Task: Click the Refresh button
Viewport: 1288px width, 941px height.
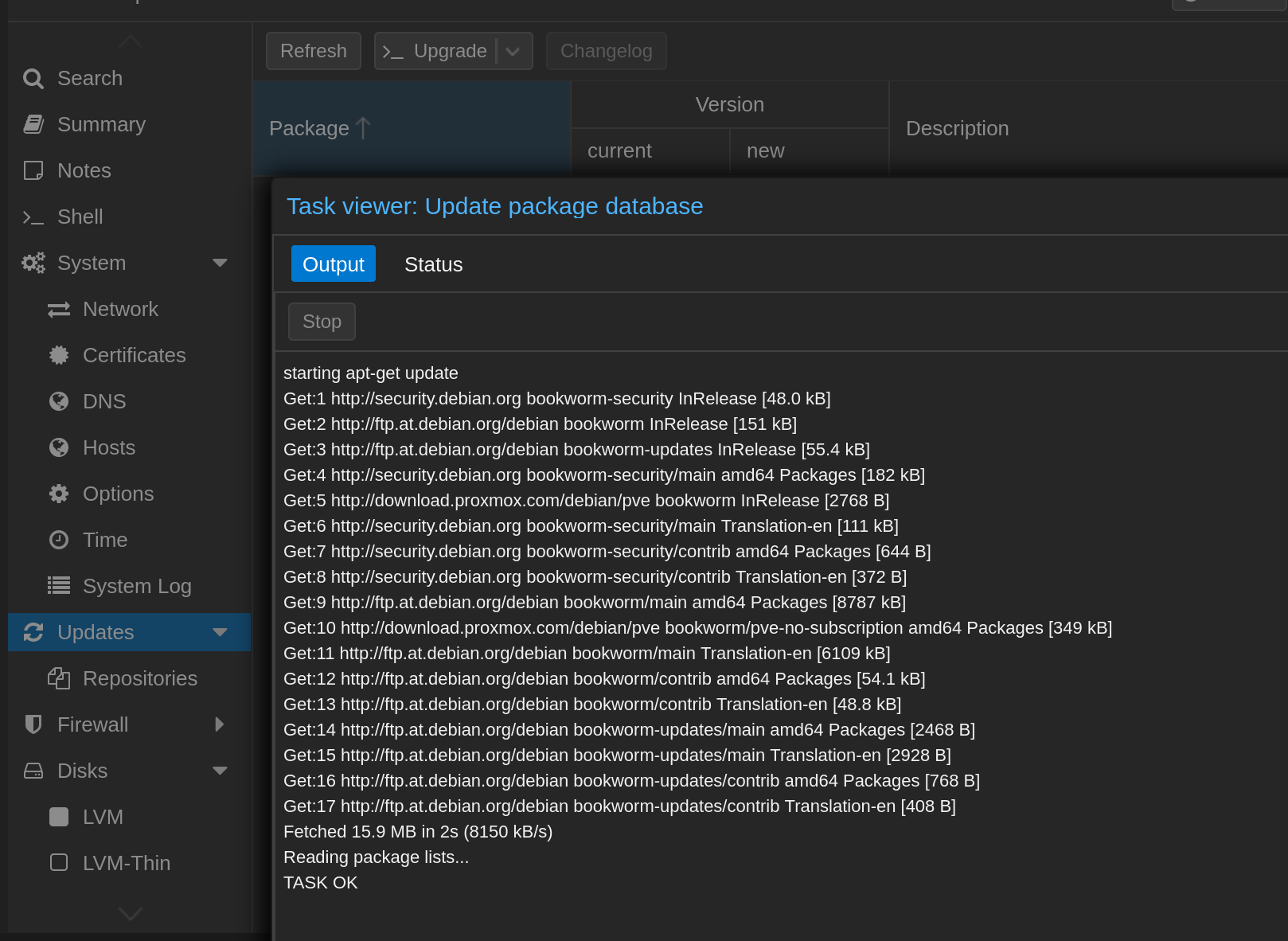Action: pos(314,52)
